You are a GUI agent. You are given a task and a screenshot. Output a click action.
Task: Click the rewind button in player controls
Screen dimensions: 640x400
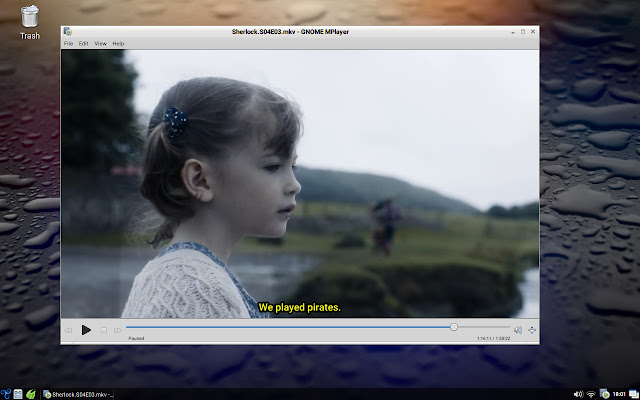tap(69, 330)
